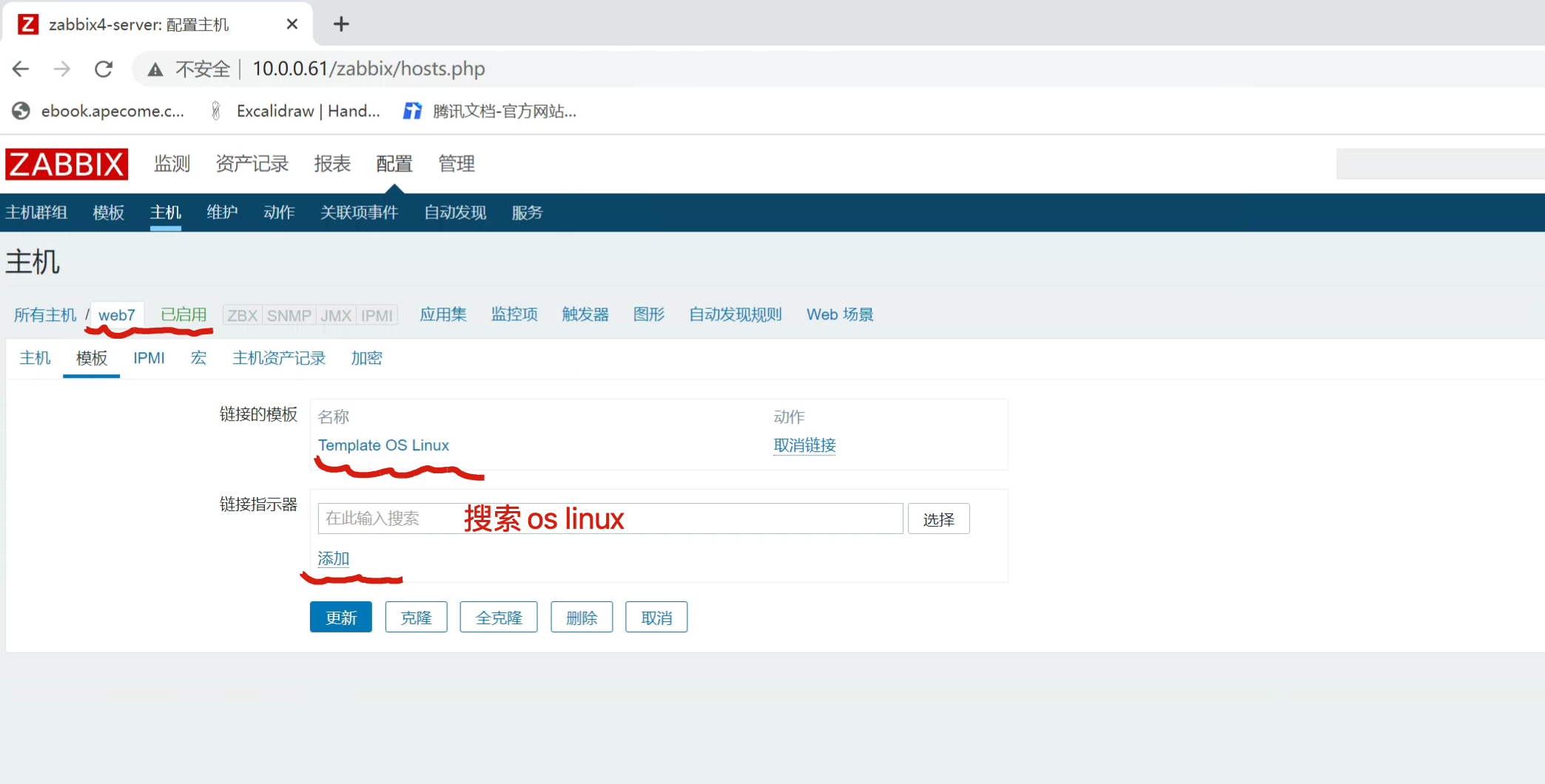Screen dimensions: 1545x784
Task: Click the 更新 button
Action: tap(340, 618)
